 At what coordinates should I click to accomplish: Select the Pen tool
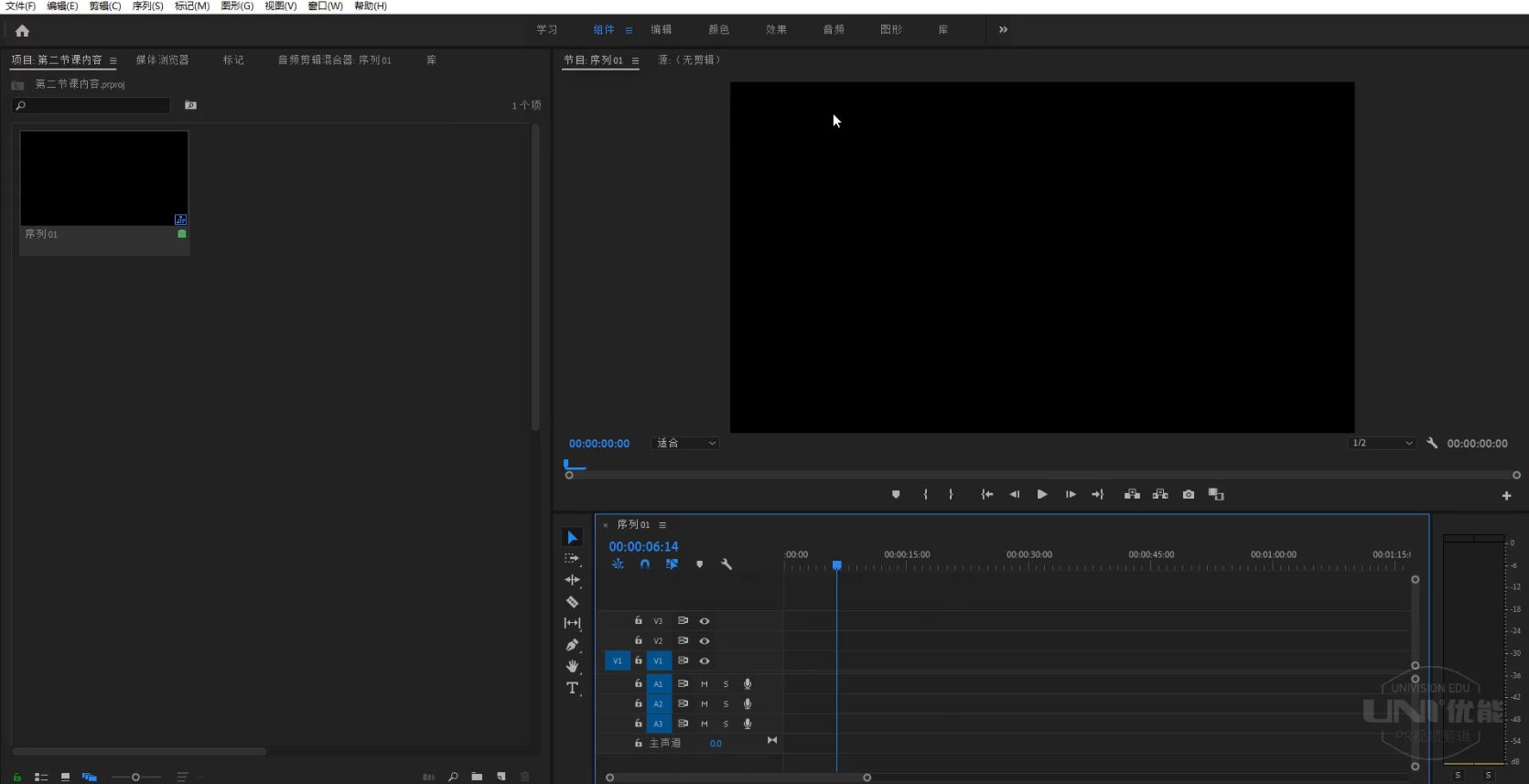coord(572,645)
